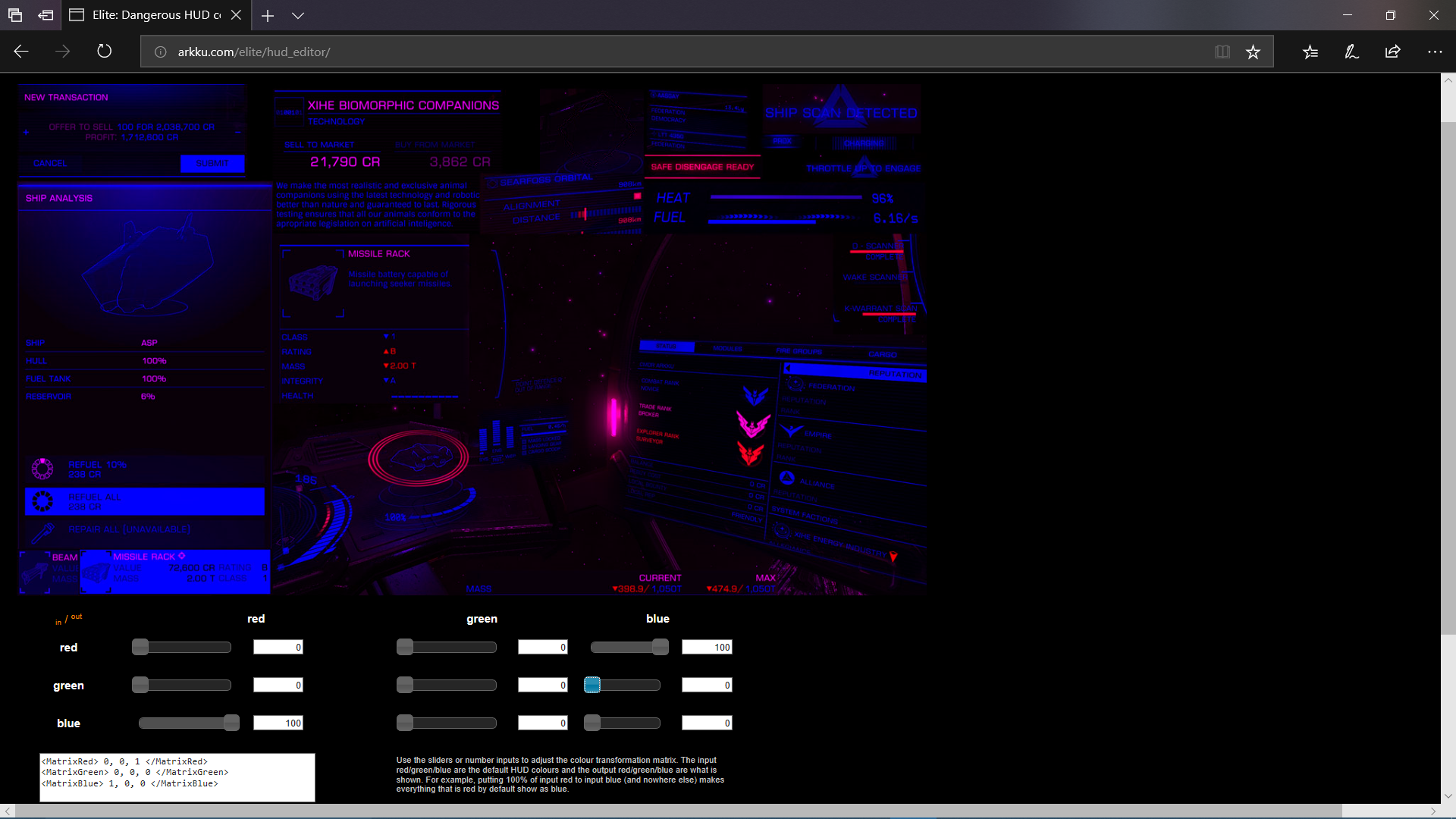Click the red-in red-out number field

278,647
